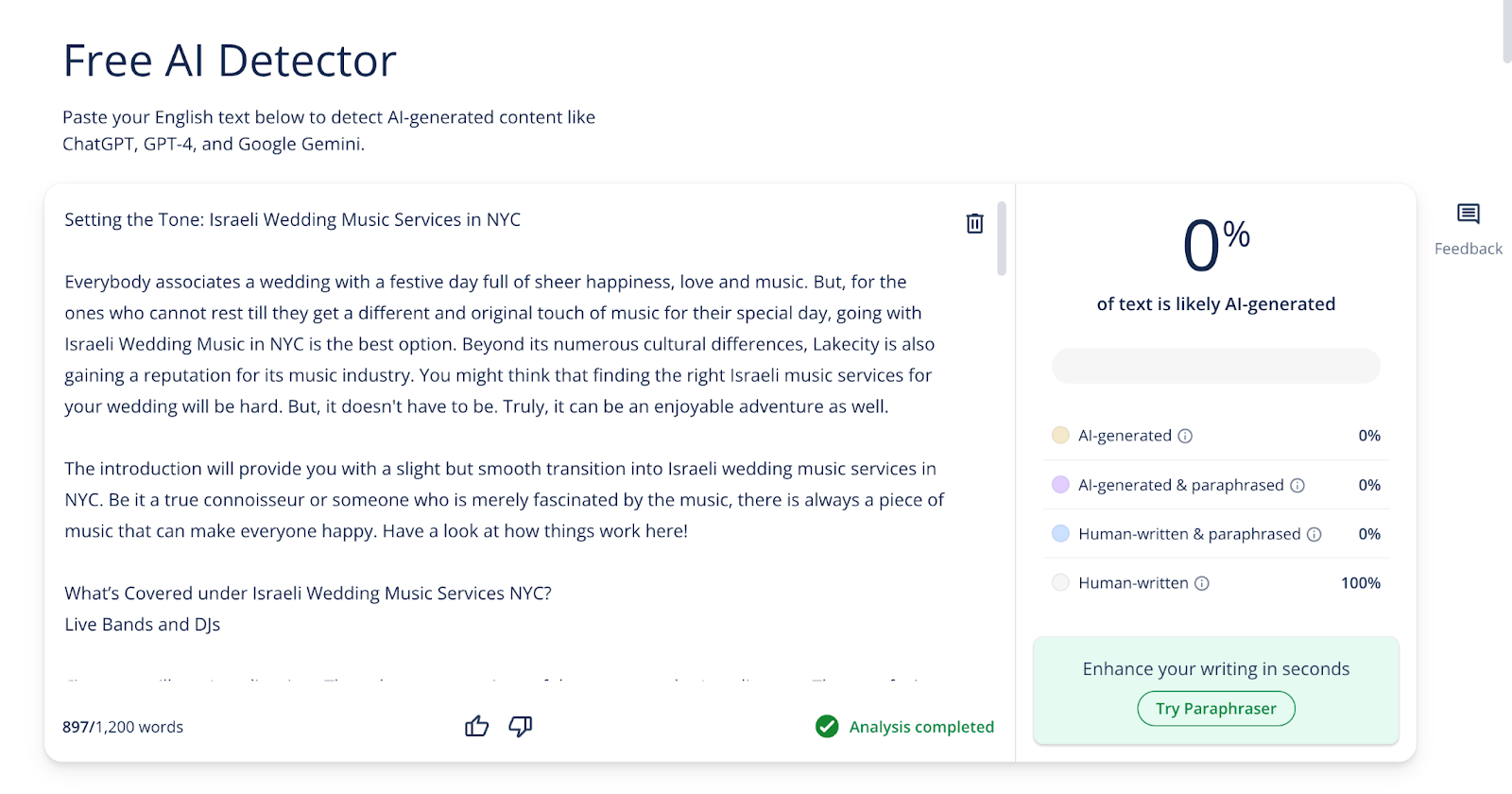Show info for Human-written category
Viewport: 1512px width, 794px height.
pyautogui.click(x=1202, y=583)
